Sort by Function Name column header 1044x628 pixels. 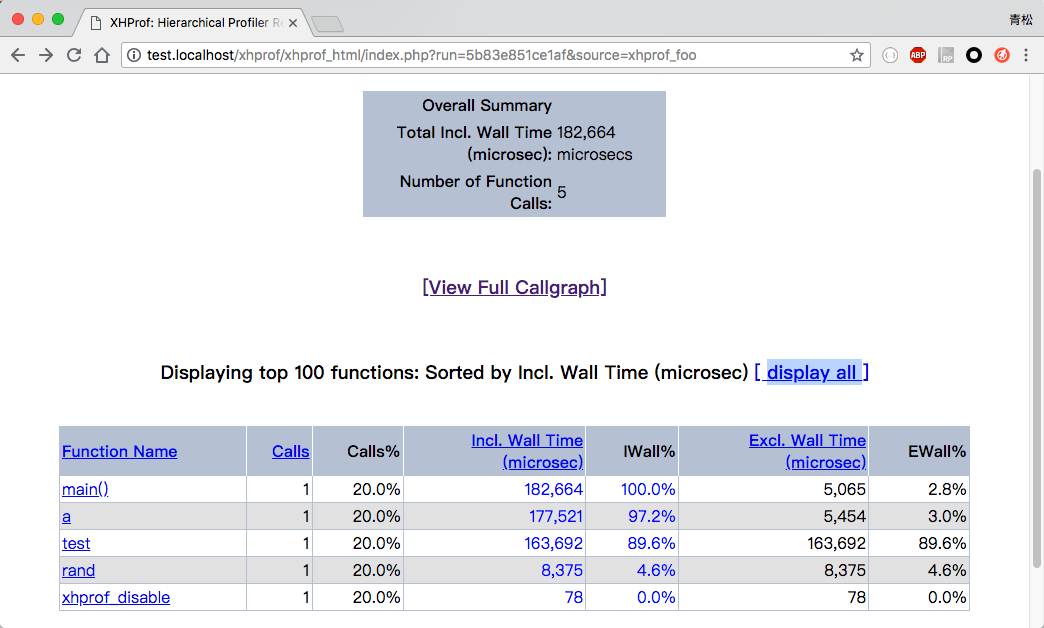click(x=120, y=452)
